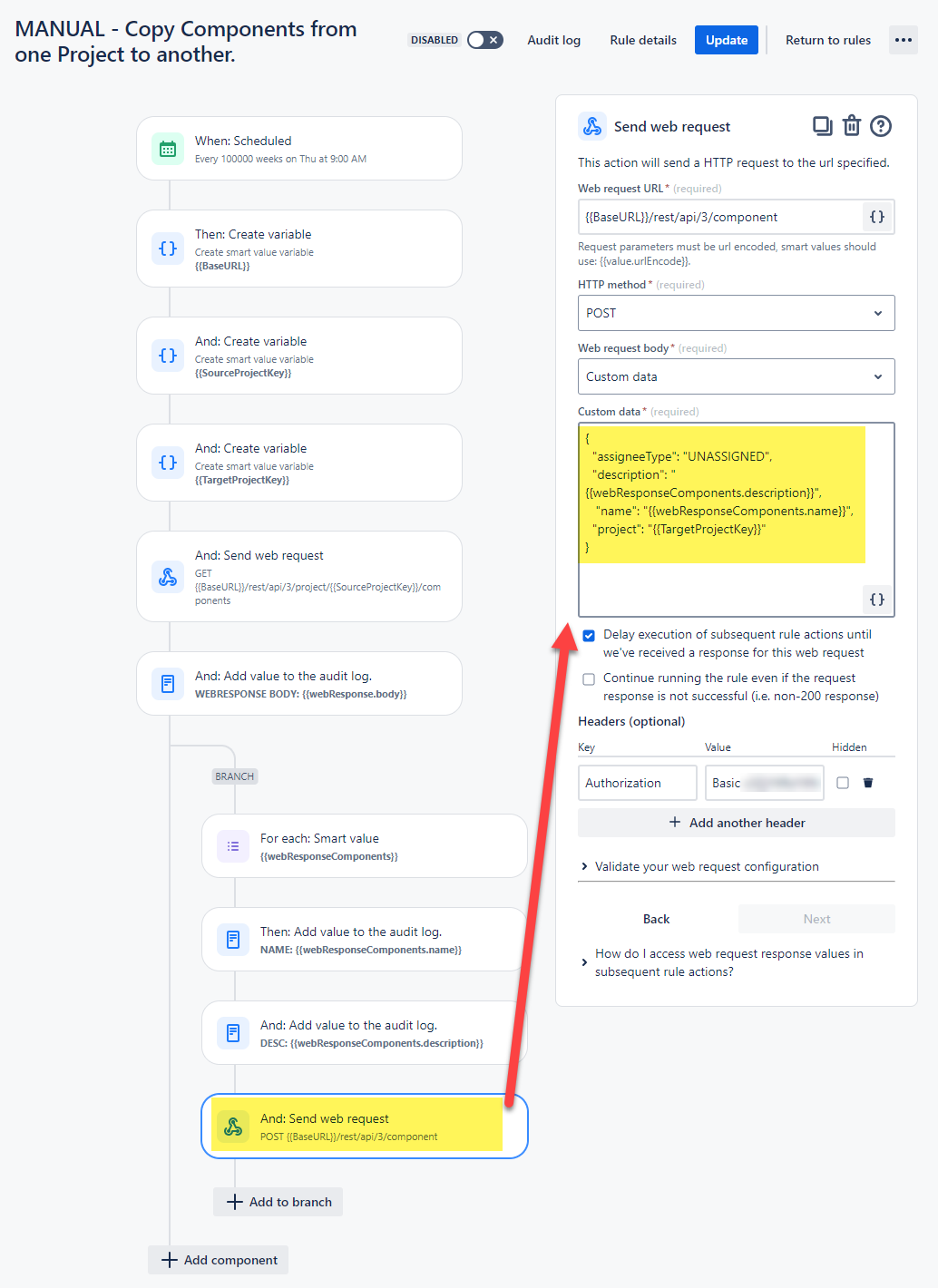Open the HTTP method POST dropdown
The height and width of the screenshot is (1288, 938).
736,313
